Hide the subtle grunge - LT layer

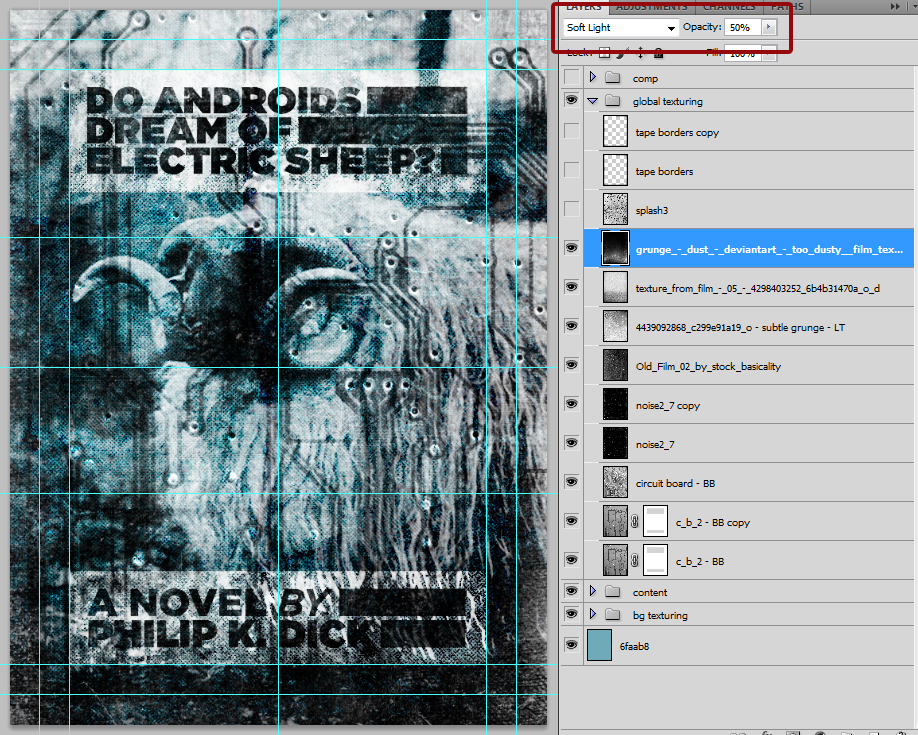[571, 326]
